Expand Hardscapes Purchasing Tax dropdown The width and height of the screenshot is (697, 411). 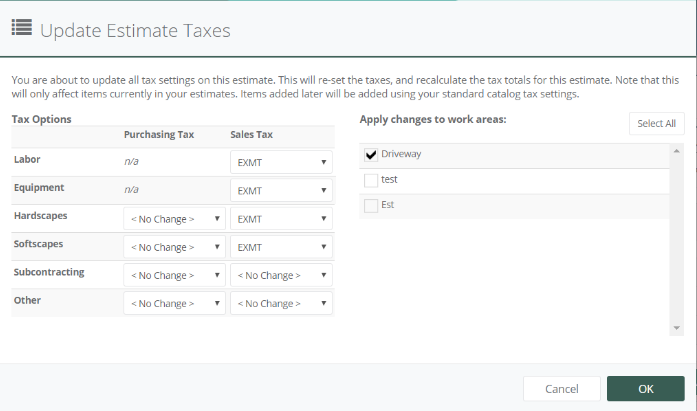coord(174,219)
